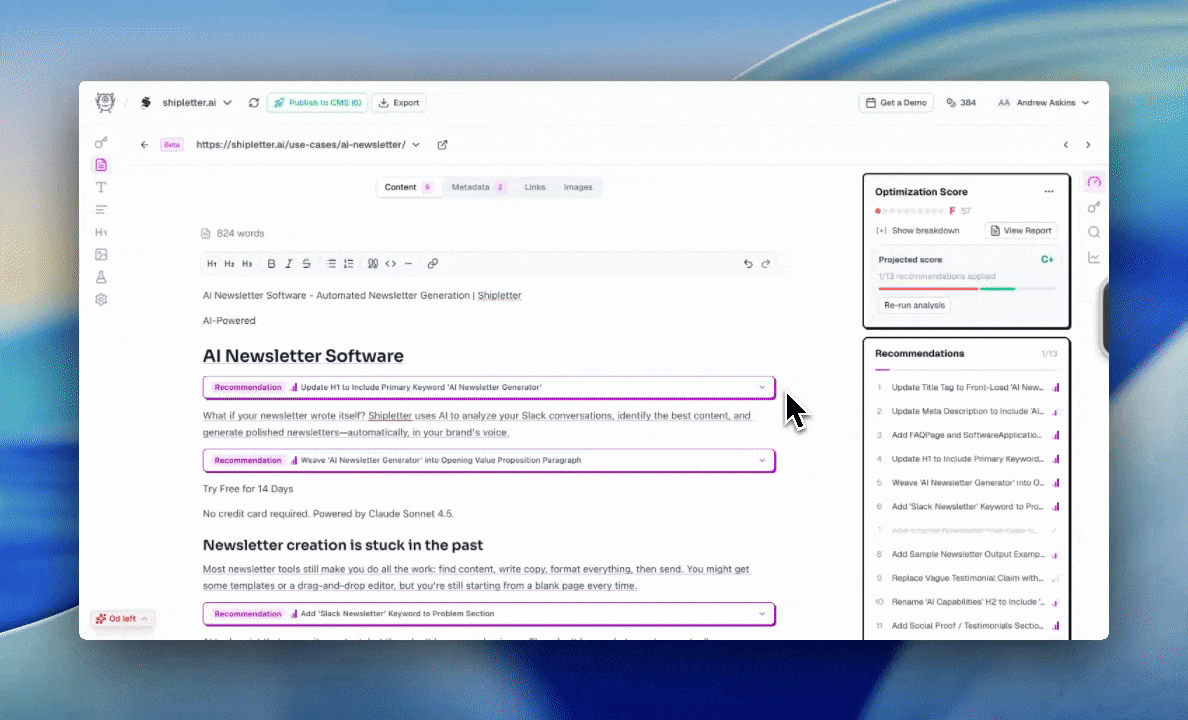The image size is (1188, 720).
Task: Open the Andrew Askins account menu
Action: click(1043, 102)
